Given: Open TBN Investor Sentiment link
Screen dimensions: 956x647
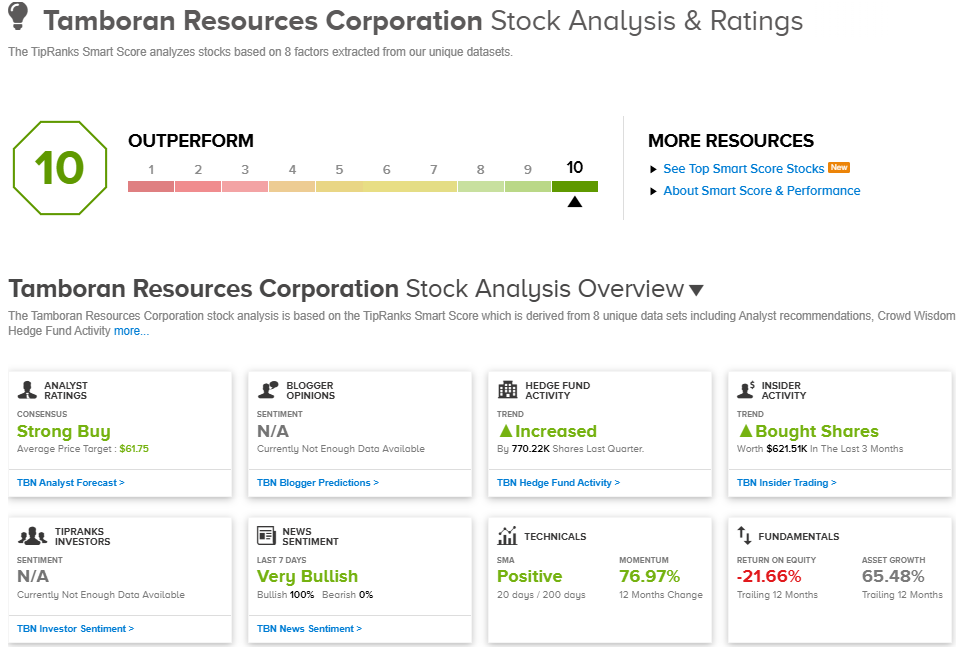Looking at the screenshot, I should tap(76, 628).
